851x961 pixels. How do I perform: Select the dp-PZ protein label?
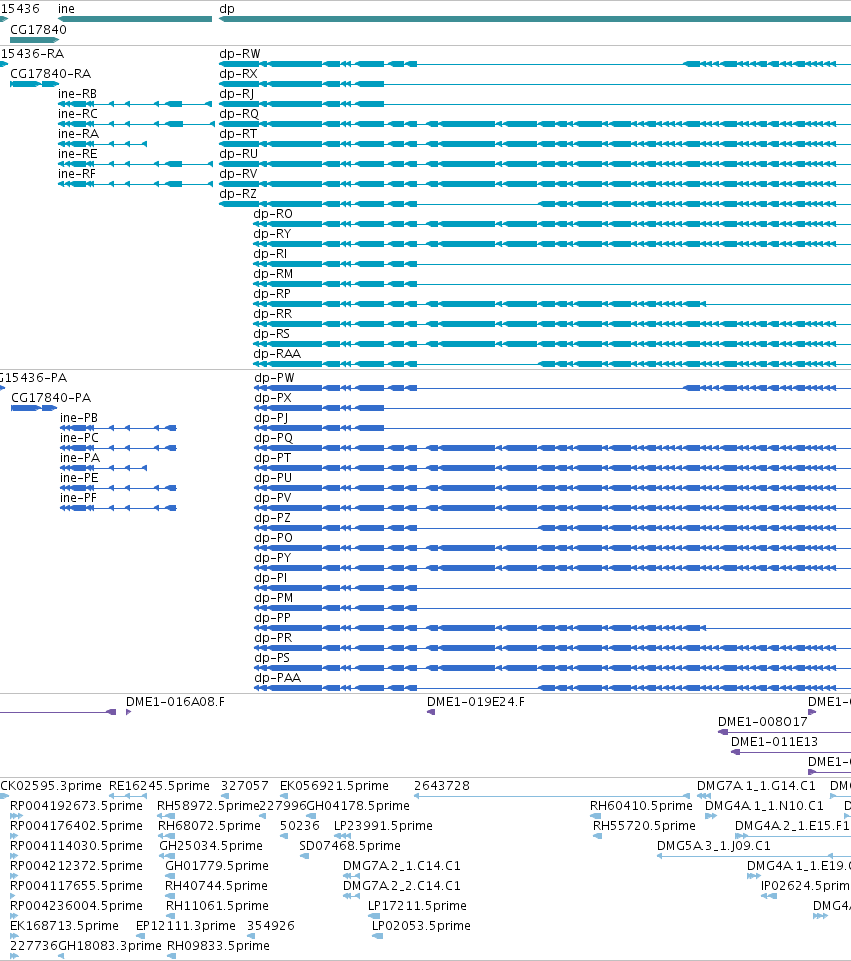click(273, 518)
